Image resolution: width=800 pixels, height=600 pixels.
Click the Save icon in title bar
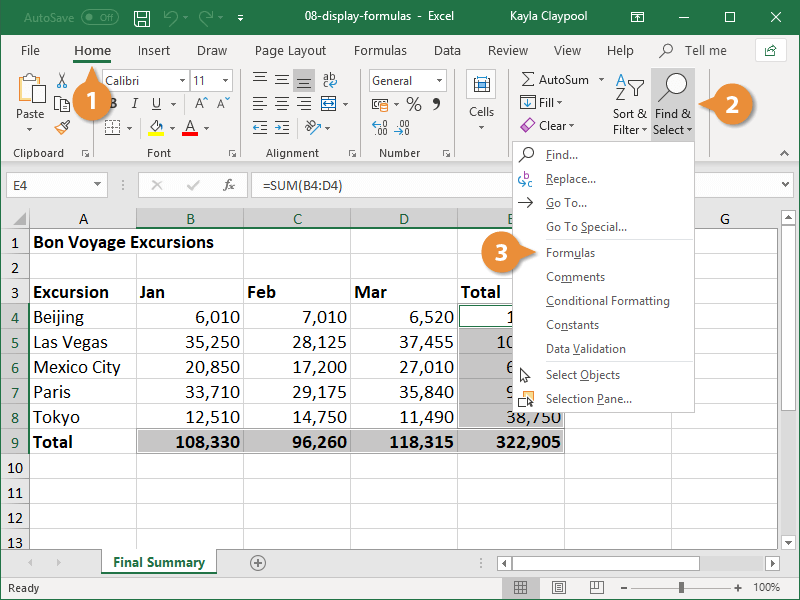tap(142, 18)
